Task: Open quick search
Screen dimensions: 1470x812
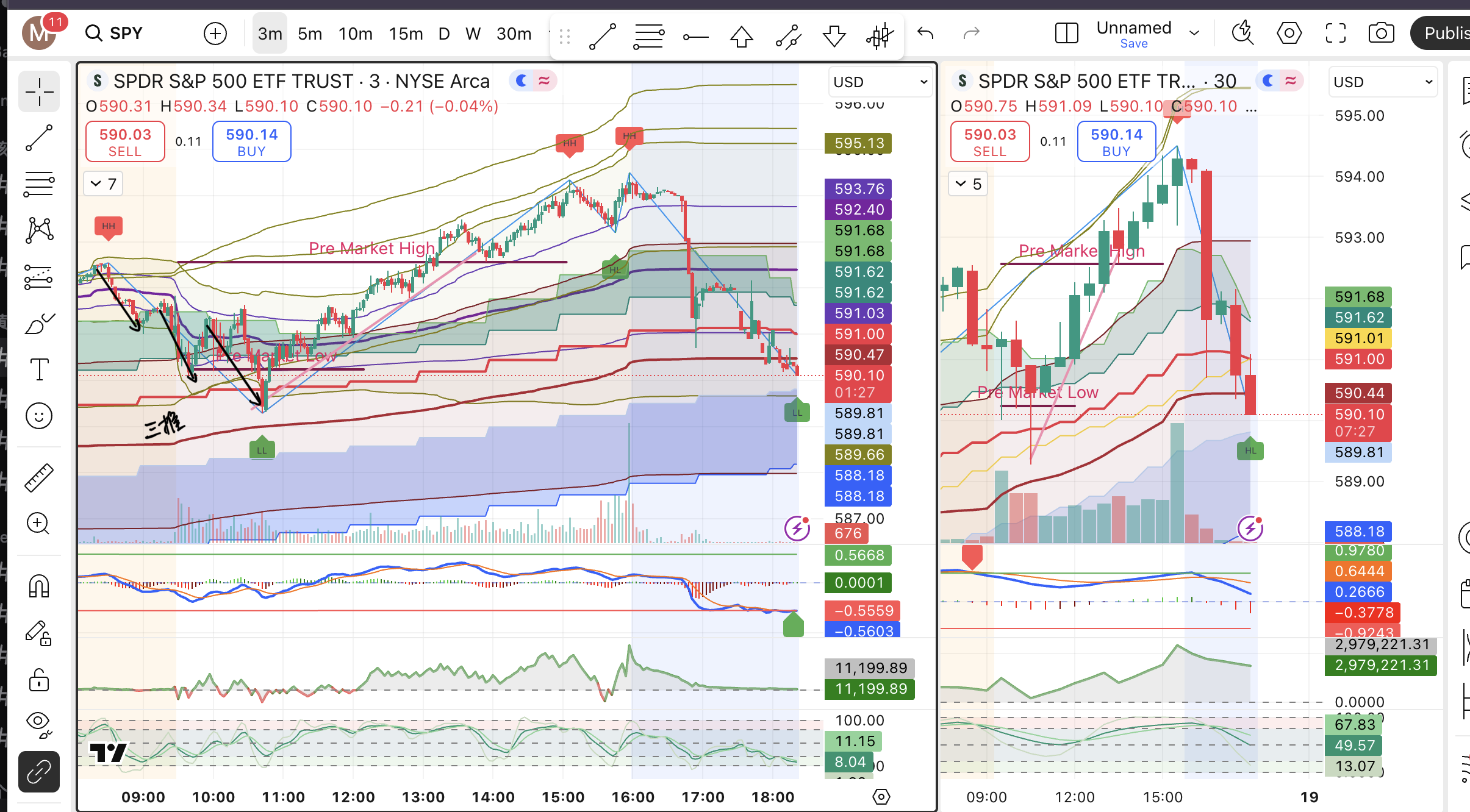Action: tap(1242, 33)
